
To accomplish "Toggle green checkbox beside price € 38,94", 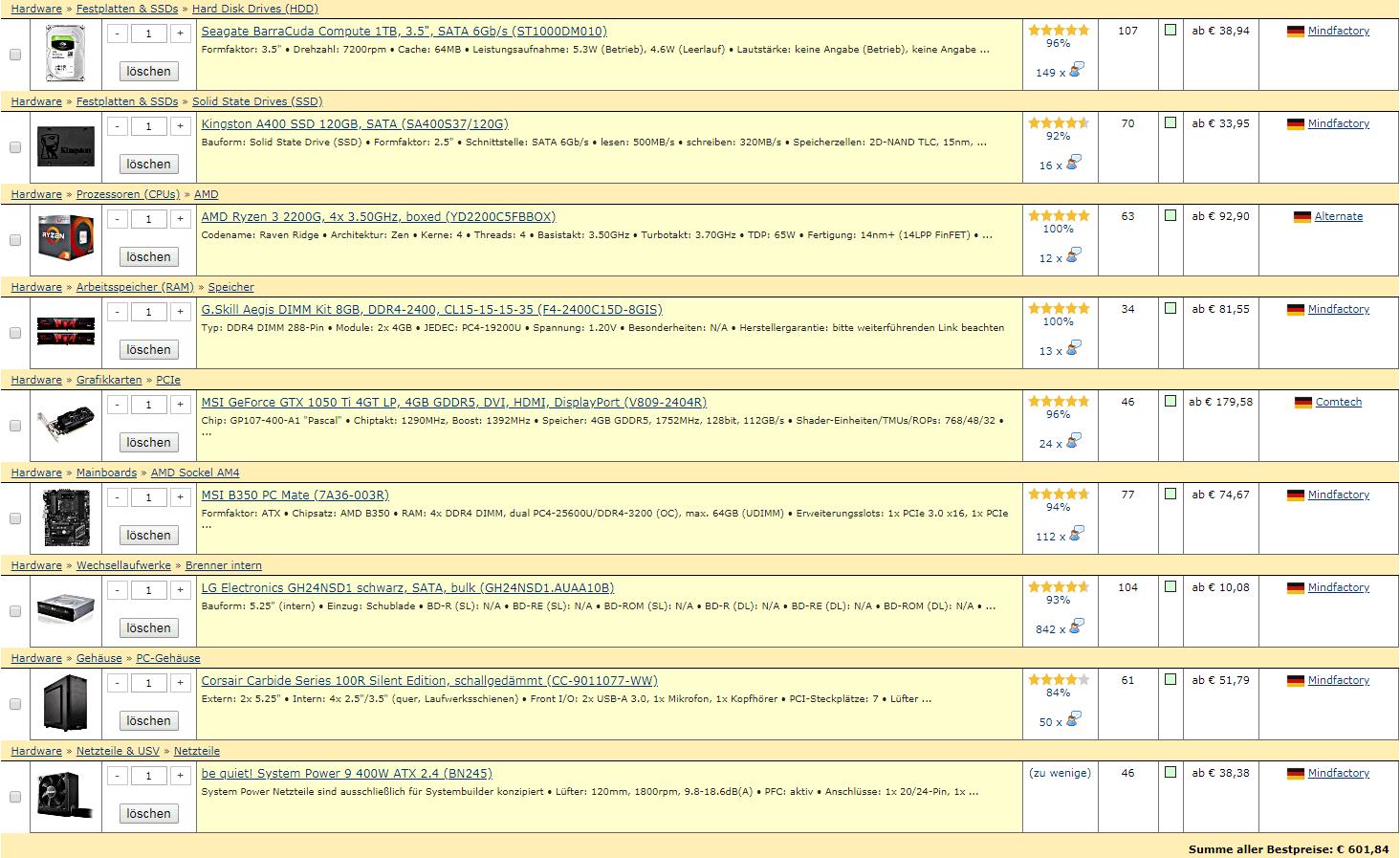I will [x=1170, y=31].
